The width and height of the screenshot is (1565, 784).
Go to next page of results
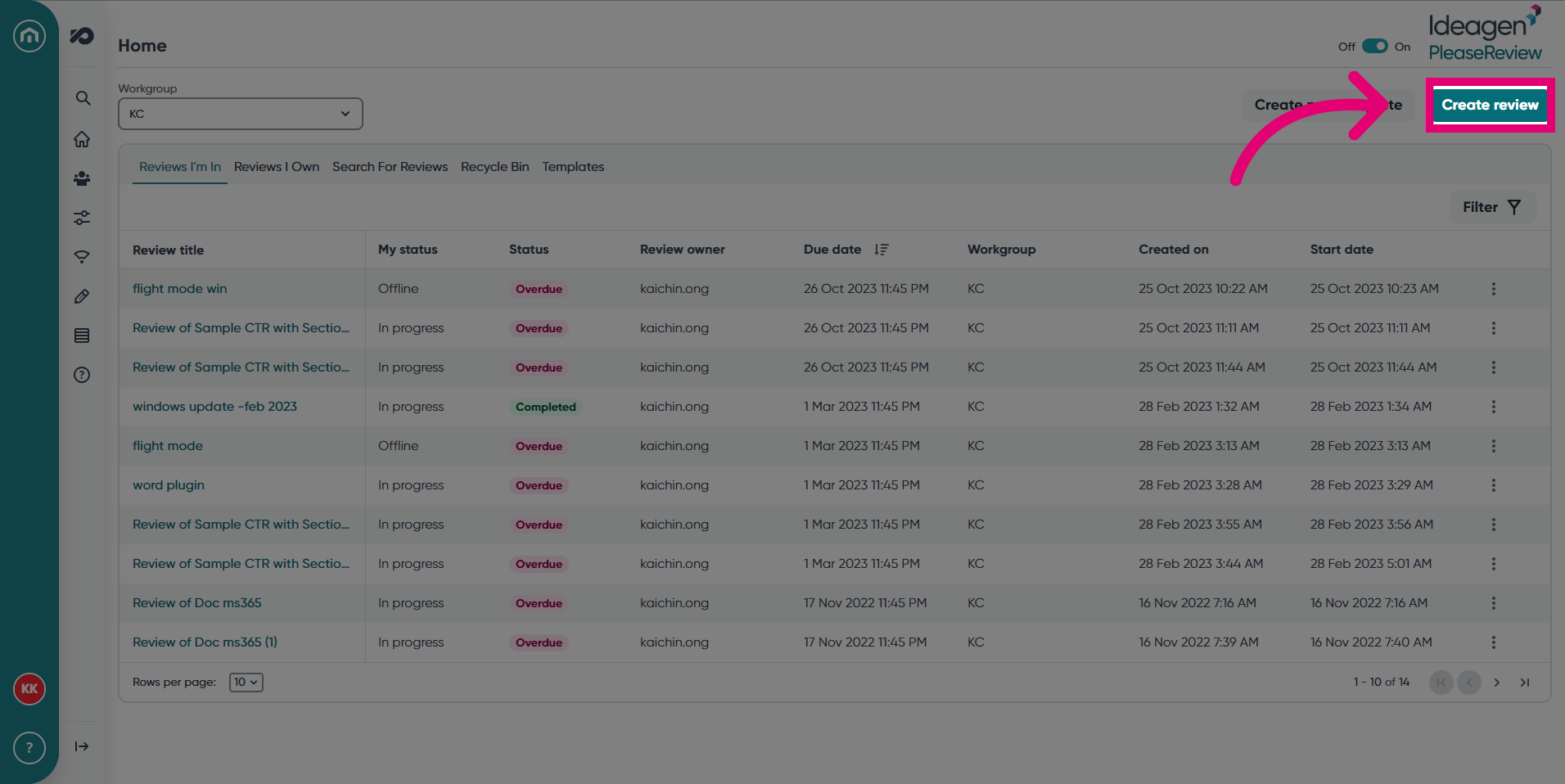coord(1497,683)
